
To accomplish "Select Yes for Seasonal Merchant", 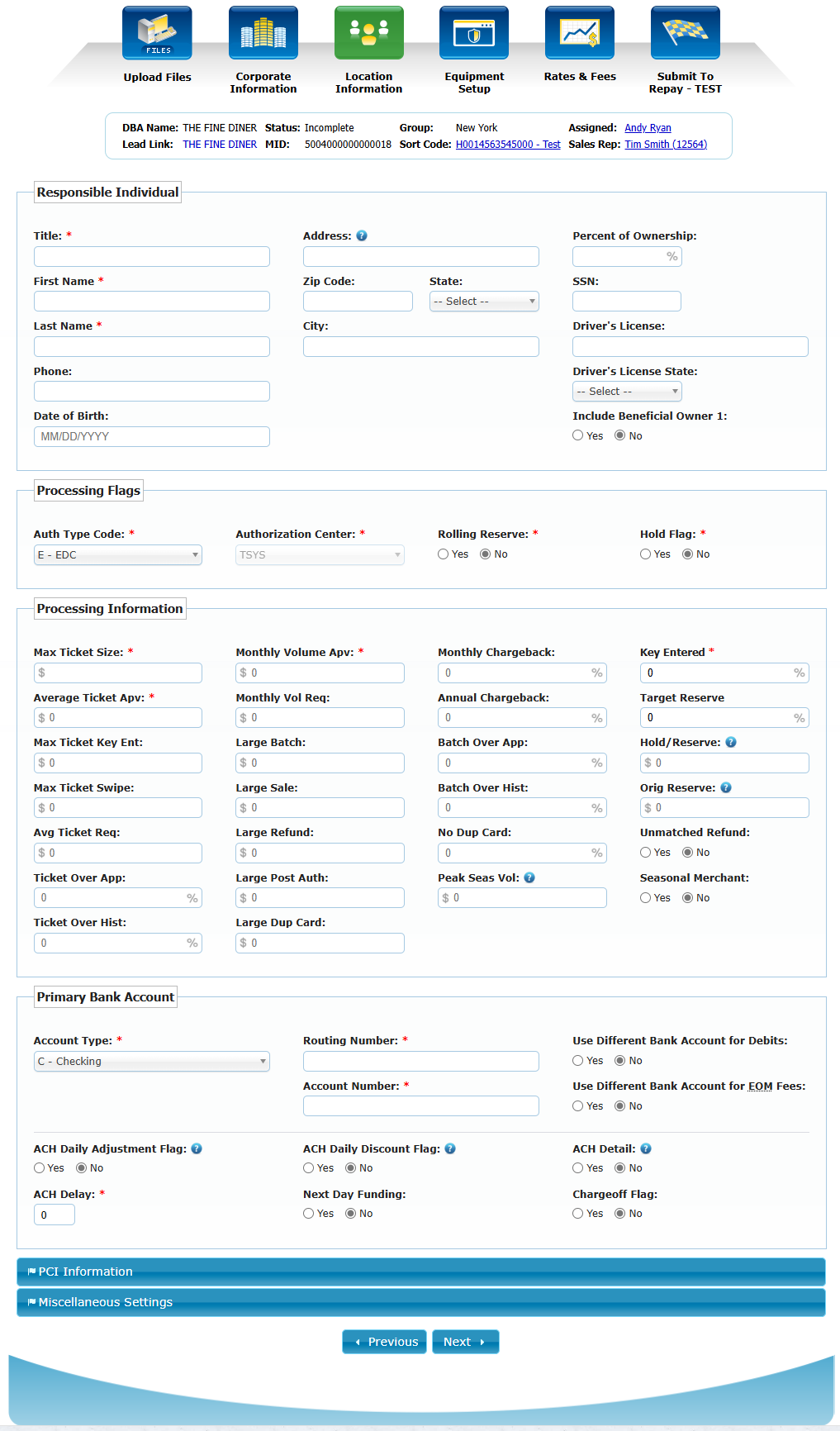I will point(646,898).
